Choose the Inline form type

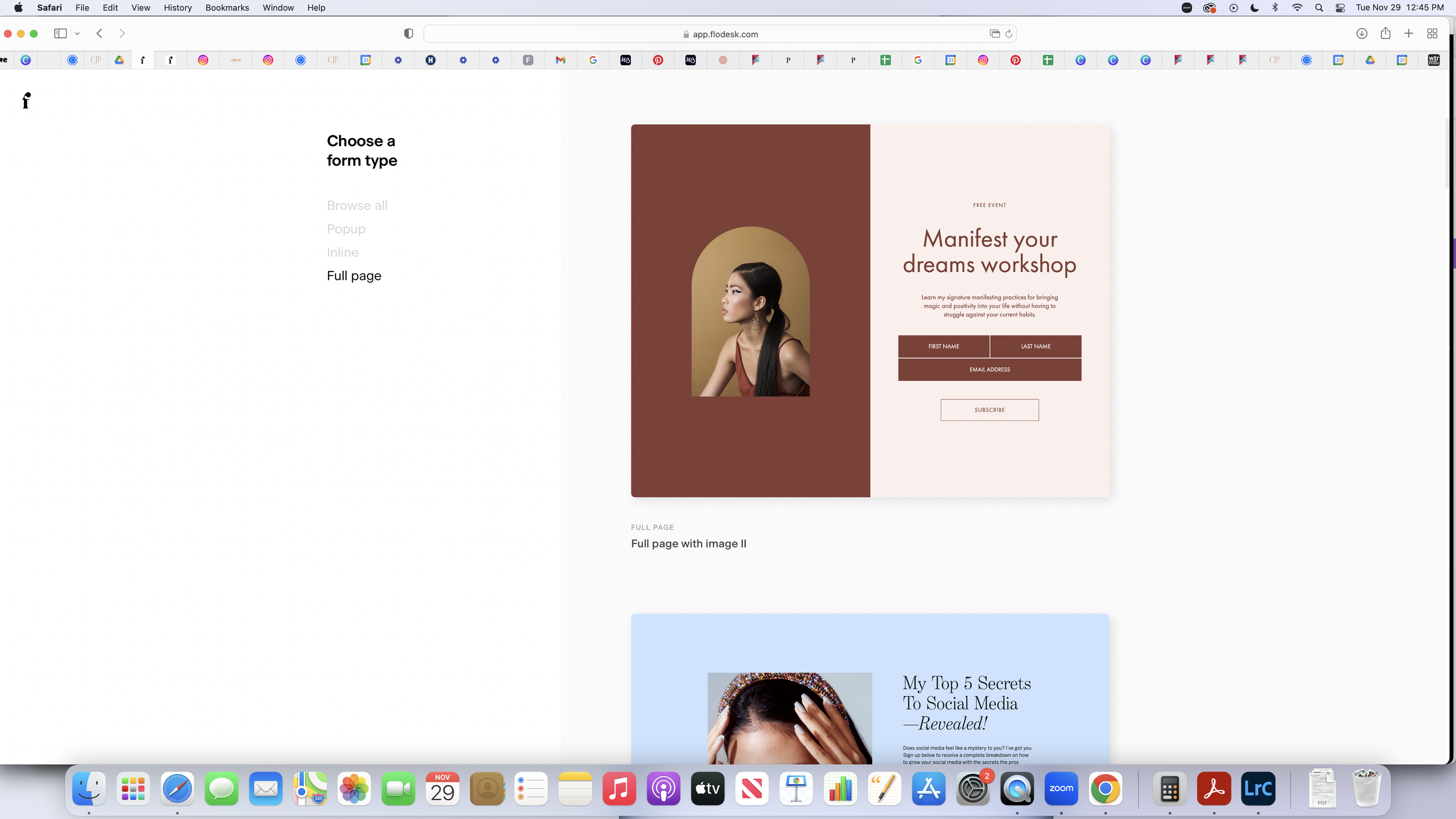[342, 252]
